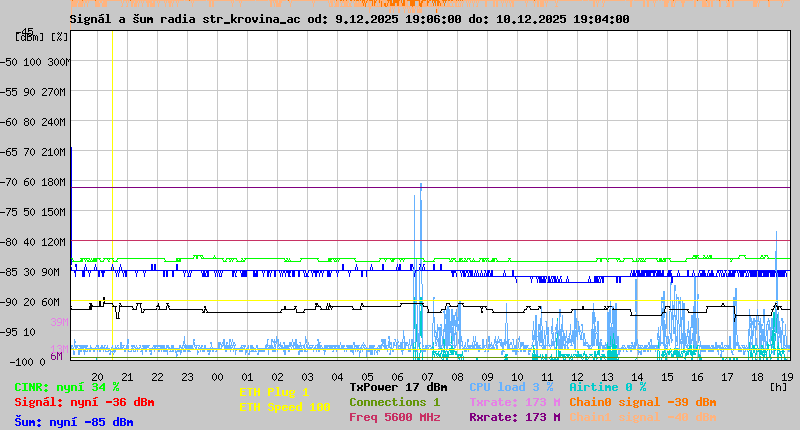
Task: Click the '13' hour label on x-axis
Action: (x=607, y=377)
